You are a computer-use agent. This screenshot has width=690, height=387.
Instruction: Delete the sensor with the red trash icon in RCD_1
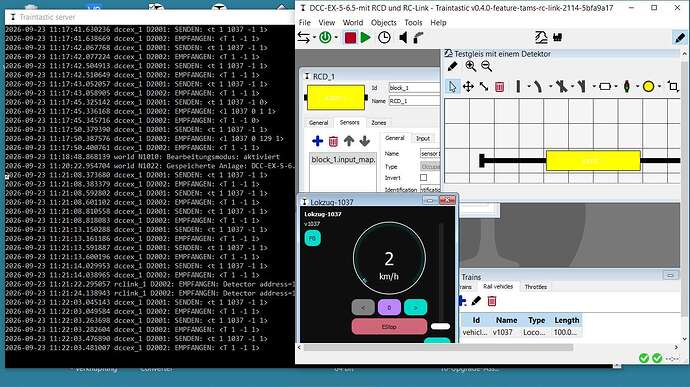coord(333,141)
